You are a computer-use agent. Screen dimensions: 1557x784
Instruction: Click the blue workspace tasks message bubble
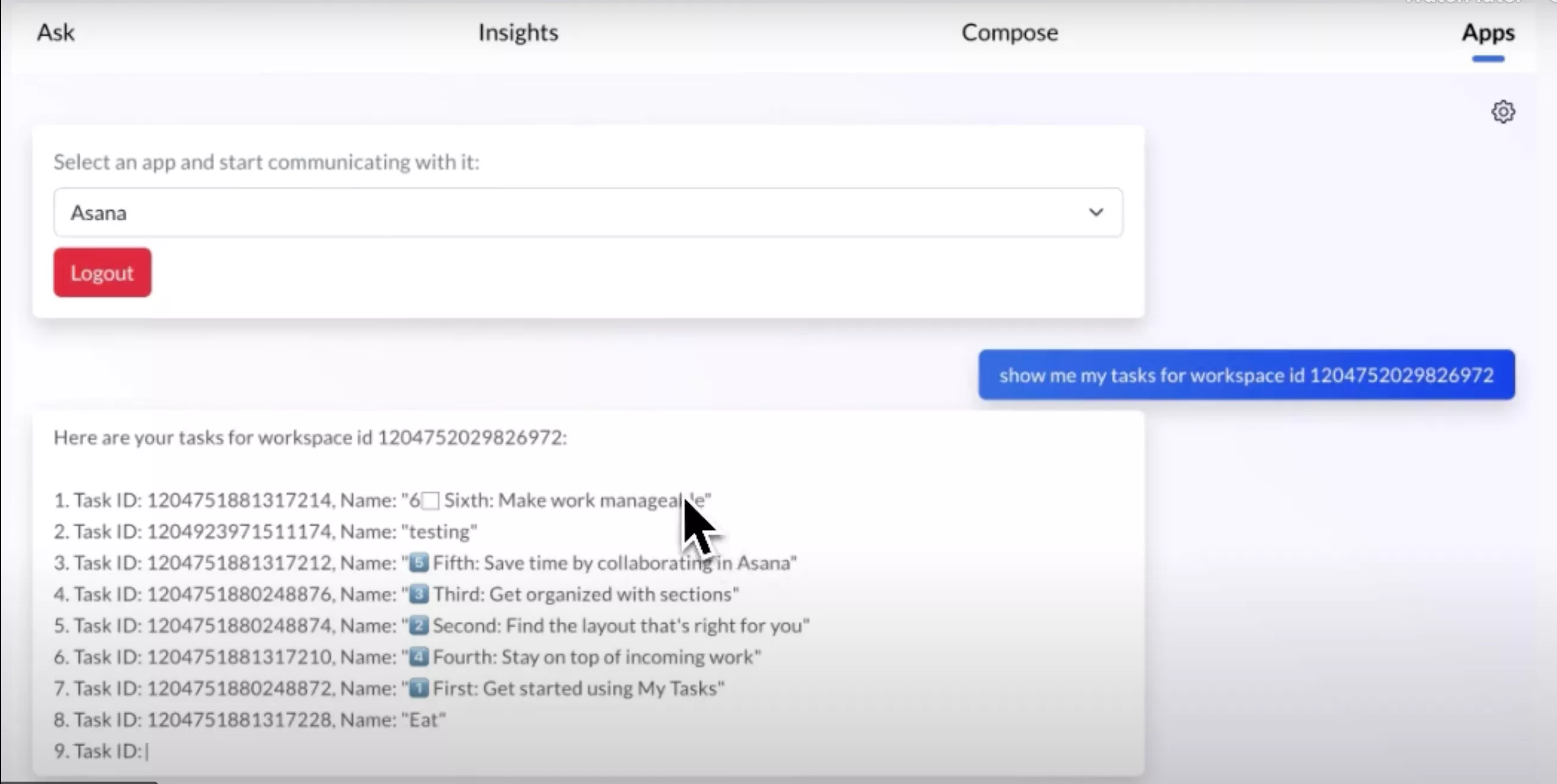coord(1246,375)
